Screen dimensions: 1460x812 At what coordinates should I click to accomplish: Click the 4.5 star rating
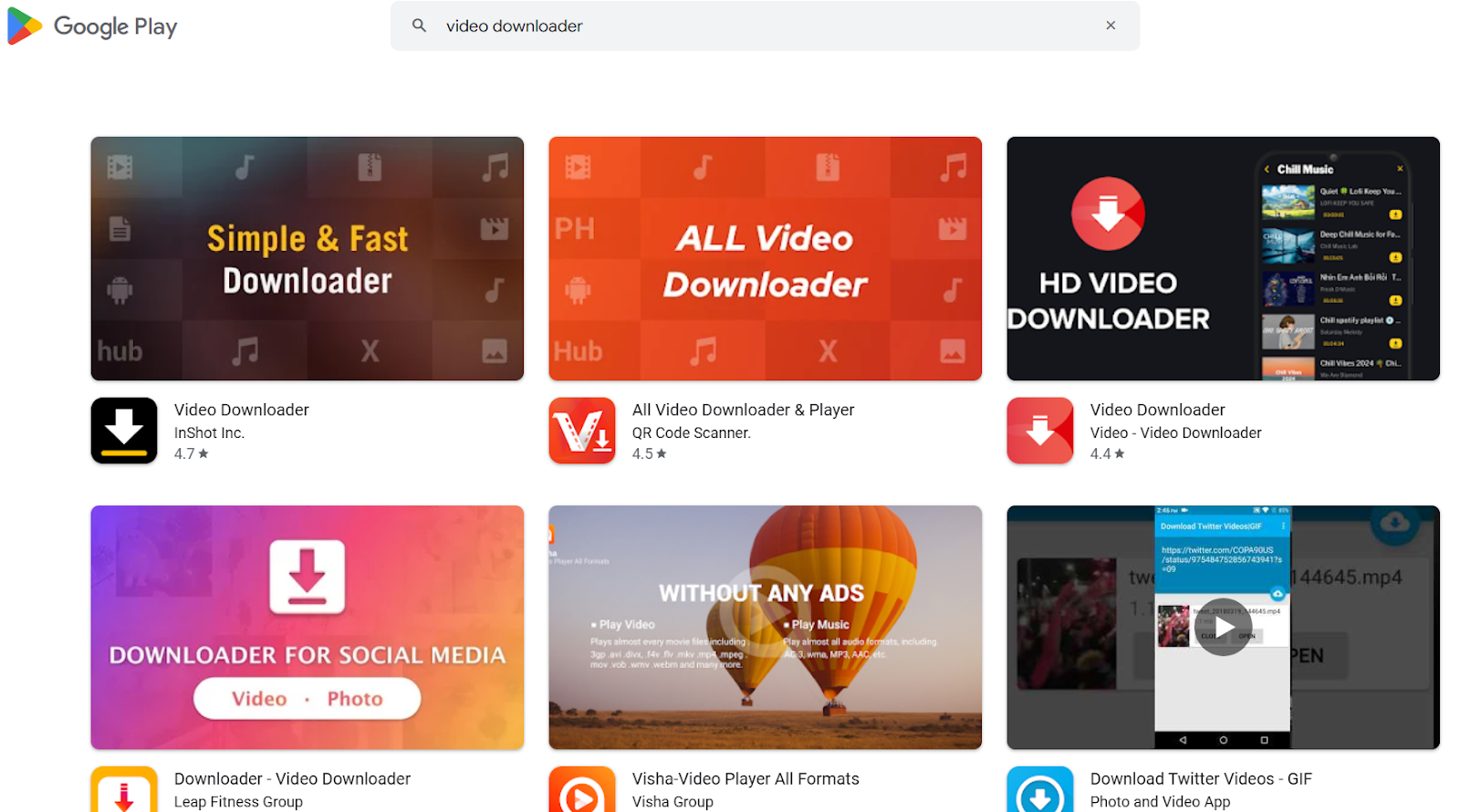(650, 453)
